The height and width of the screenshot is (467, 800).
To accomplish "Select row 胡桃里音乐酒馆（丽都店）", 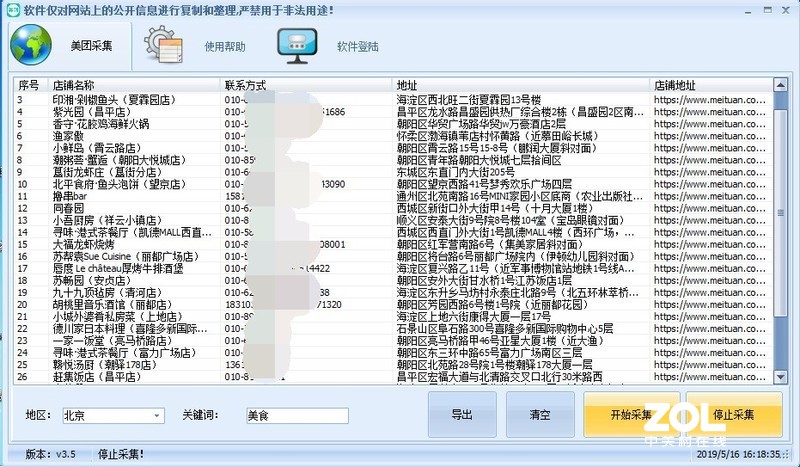I will point(393,305).
